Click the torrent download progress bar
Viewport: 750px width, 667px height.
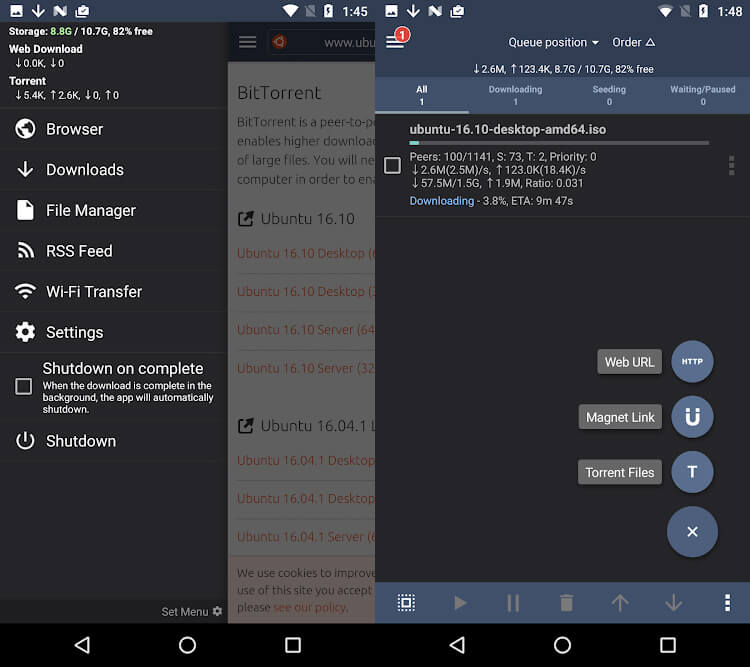pyautogui.click(x=559, y=143)
